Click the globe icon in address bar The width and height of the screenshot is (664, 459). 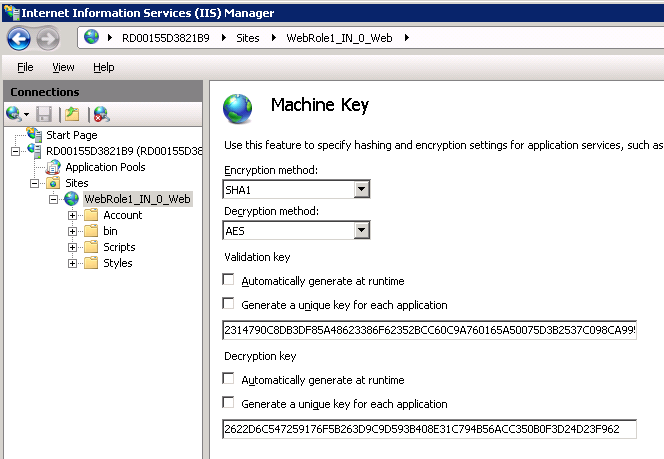coord(93,38)
